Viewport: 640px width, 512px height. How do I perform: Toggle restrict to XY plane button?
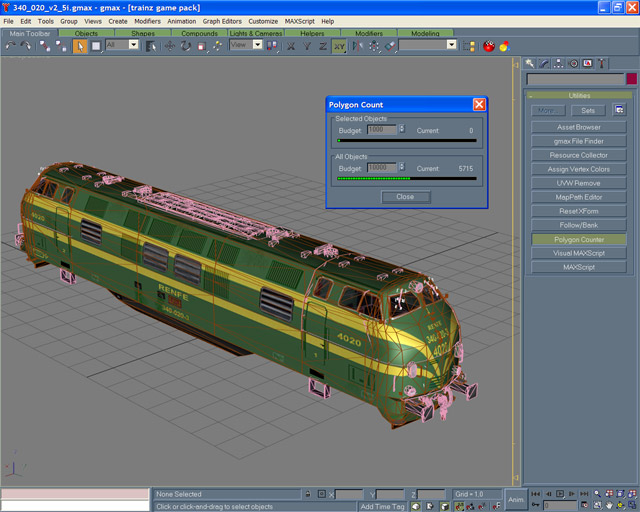[339, 45]
